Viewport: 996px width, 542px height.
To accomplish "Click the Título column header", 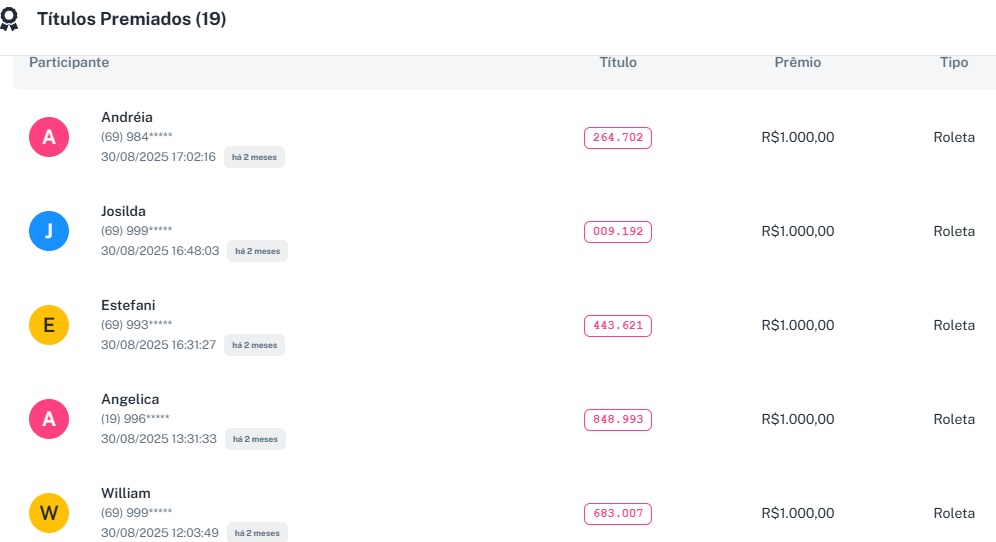I will (618, 62).
